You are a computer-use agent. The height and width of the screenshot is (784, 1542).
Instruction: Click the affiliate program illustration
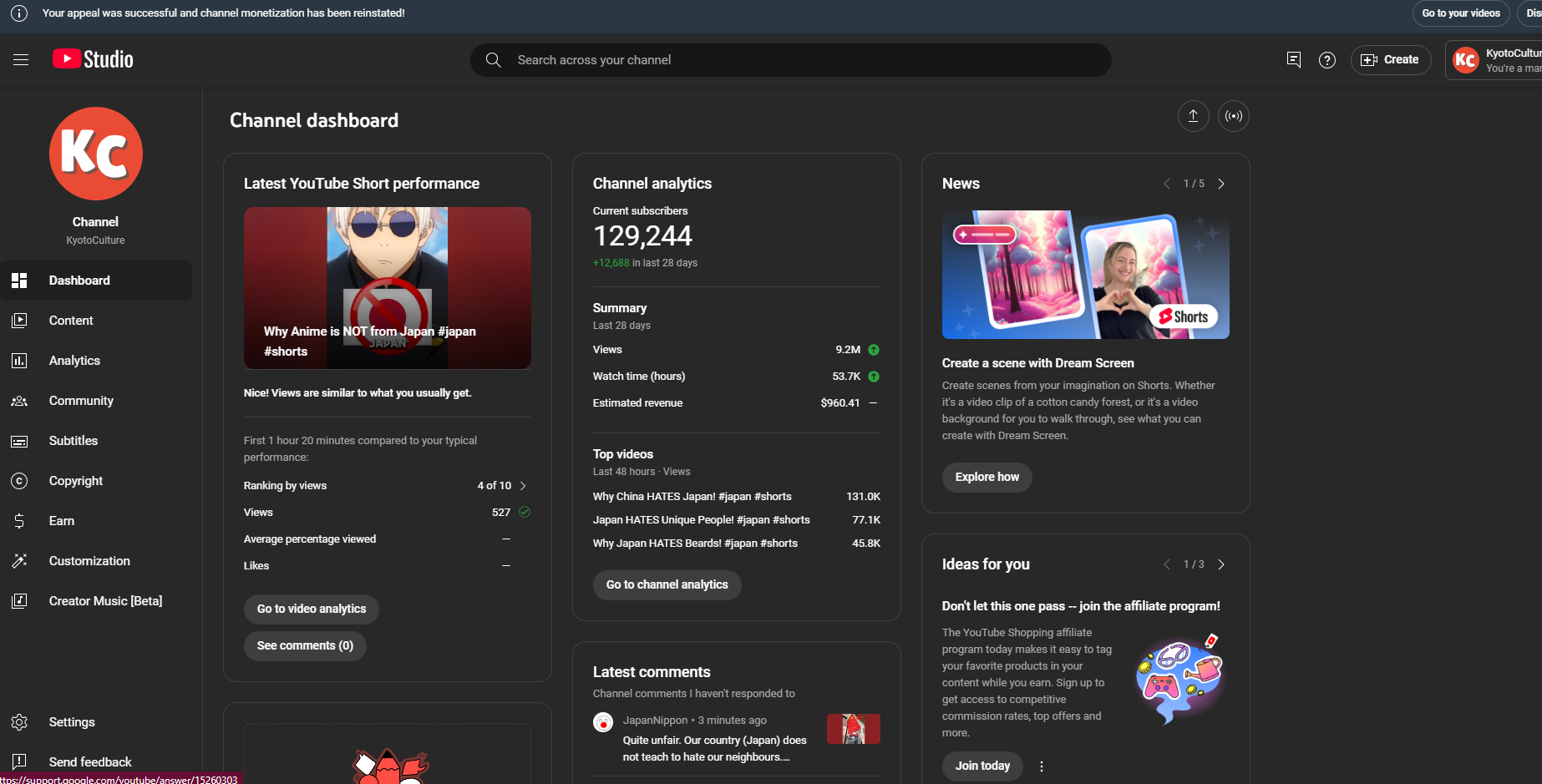point(1179,679)
